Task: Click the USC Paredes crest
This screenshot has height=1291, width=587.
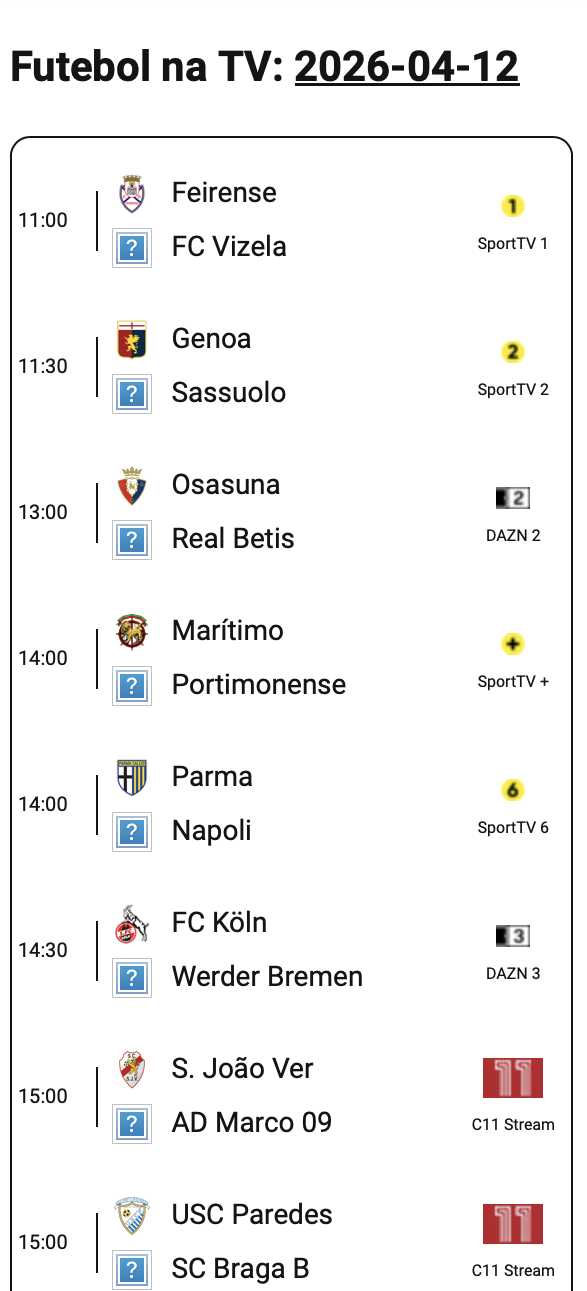Action: (132, 1215)
